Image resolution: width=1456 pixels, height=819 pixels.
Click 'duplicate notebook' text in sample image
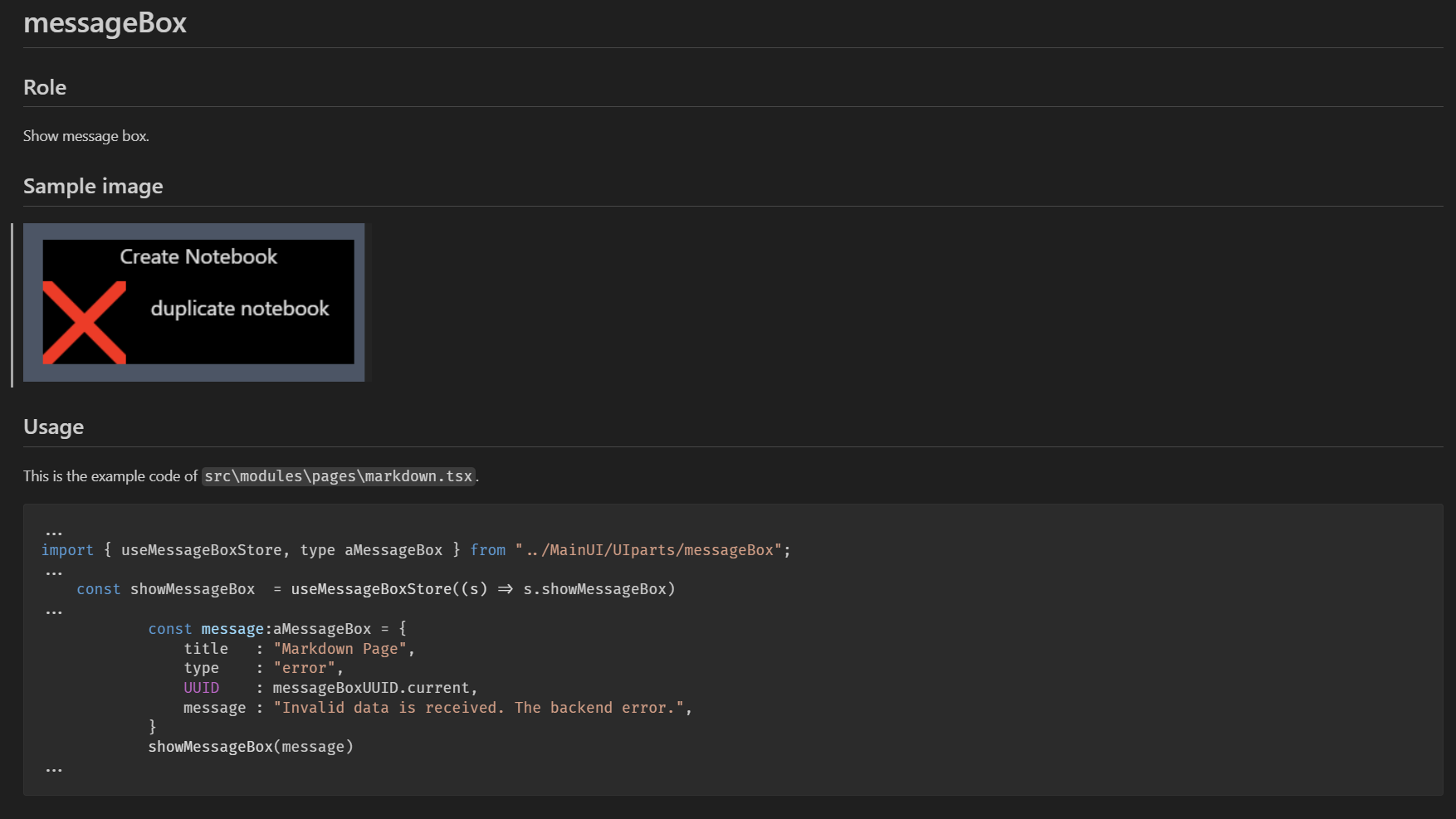coord(239,309)
